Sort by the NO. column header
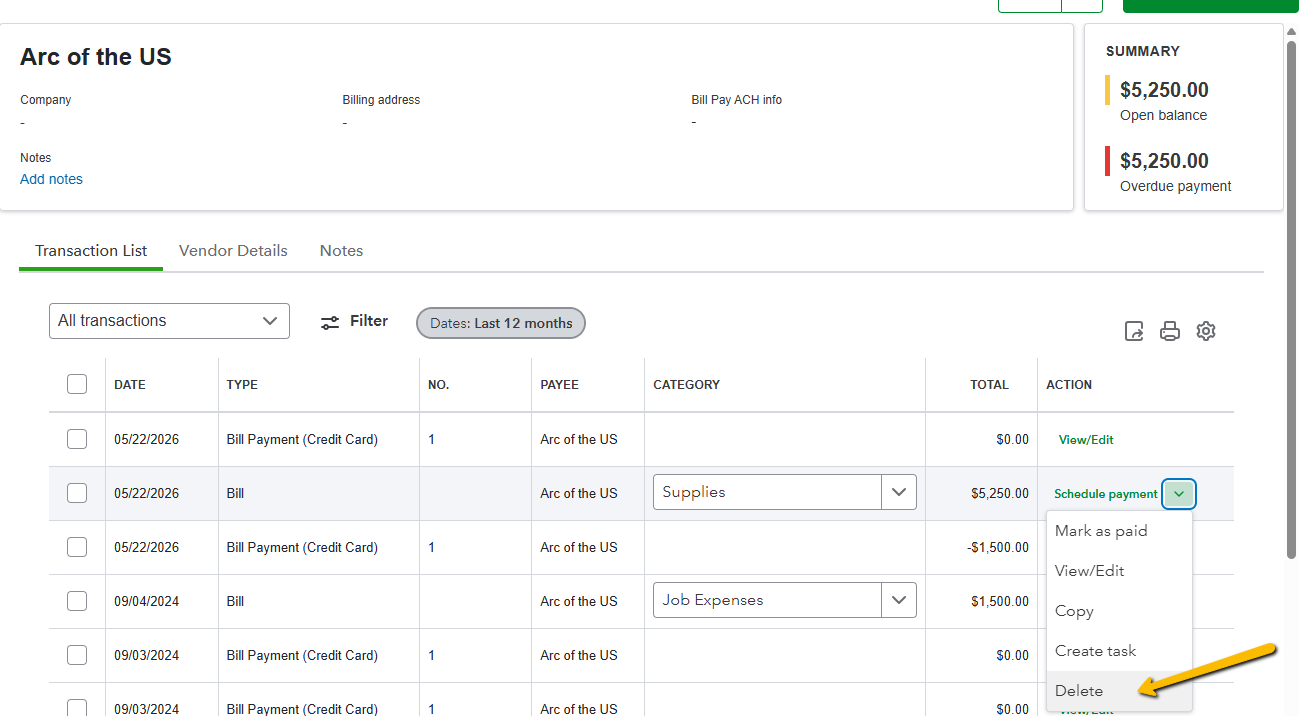 [438, 385]
